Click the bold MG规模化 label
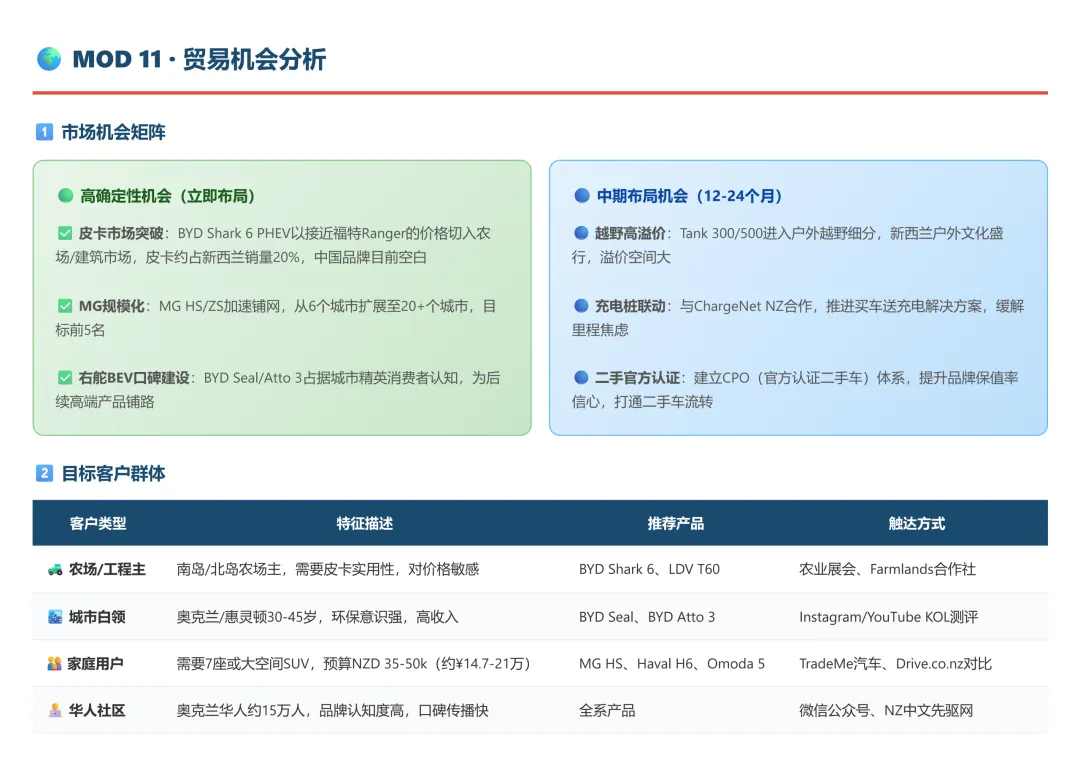Viewport: 1080px width, 763px height. click(x=111, y=306)
